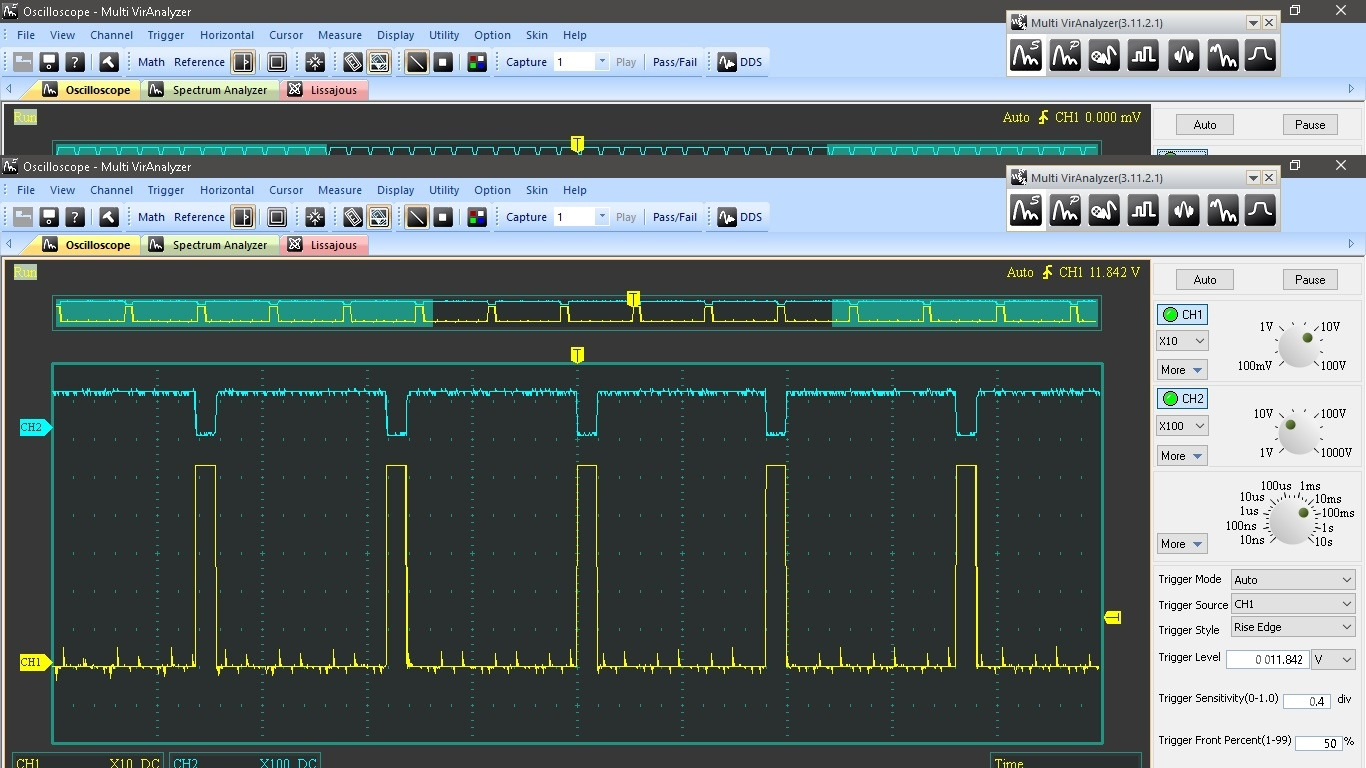Click the burst waveform icon in front VirAnalyzer palette
The width and height of the screenshot is (1366, 768).
coord(1183,210)
